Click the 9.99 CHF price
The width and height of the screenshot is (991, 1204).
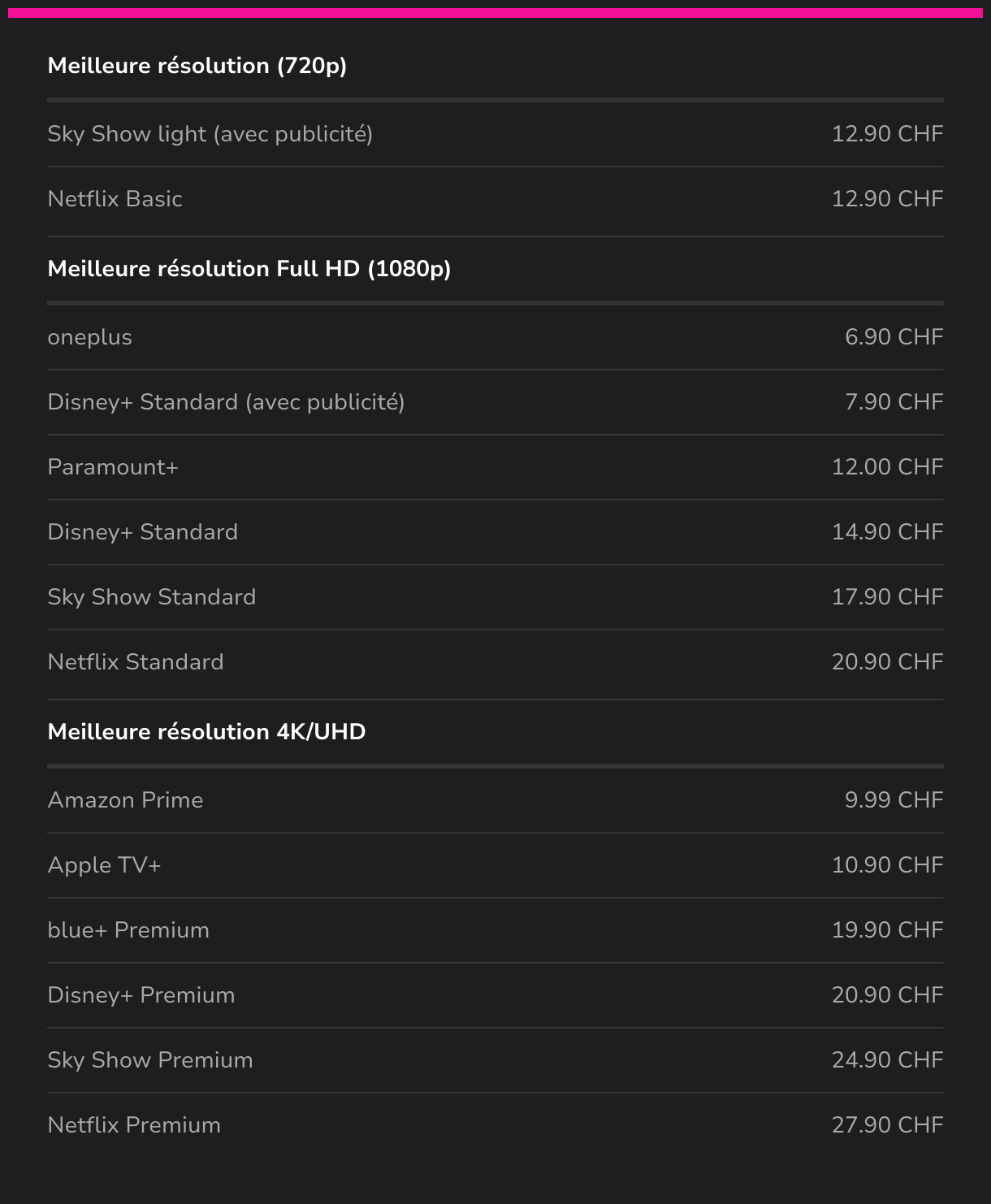click(x=894, y=800)
